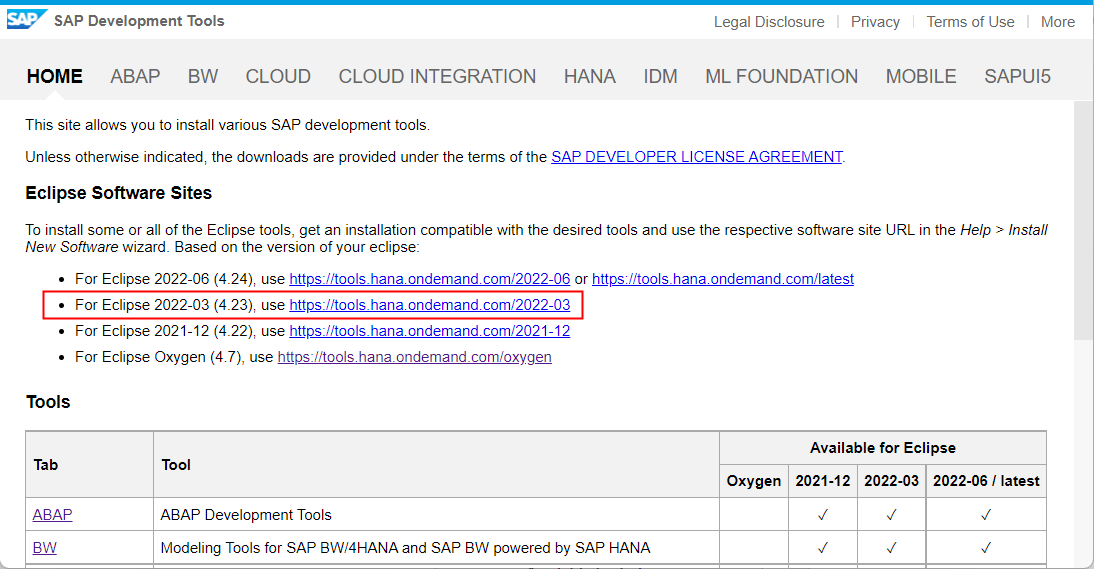This screenshot has height=570, width=1094.
Task: Open SAP DEVELOPER LICENSE AGREEMENT link
Action: pyautogui.click(x=696, y=157)
